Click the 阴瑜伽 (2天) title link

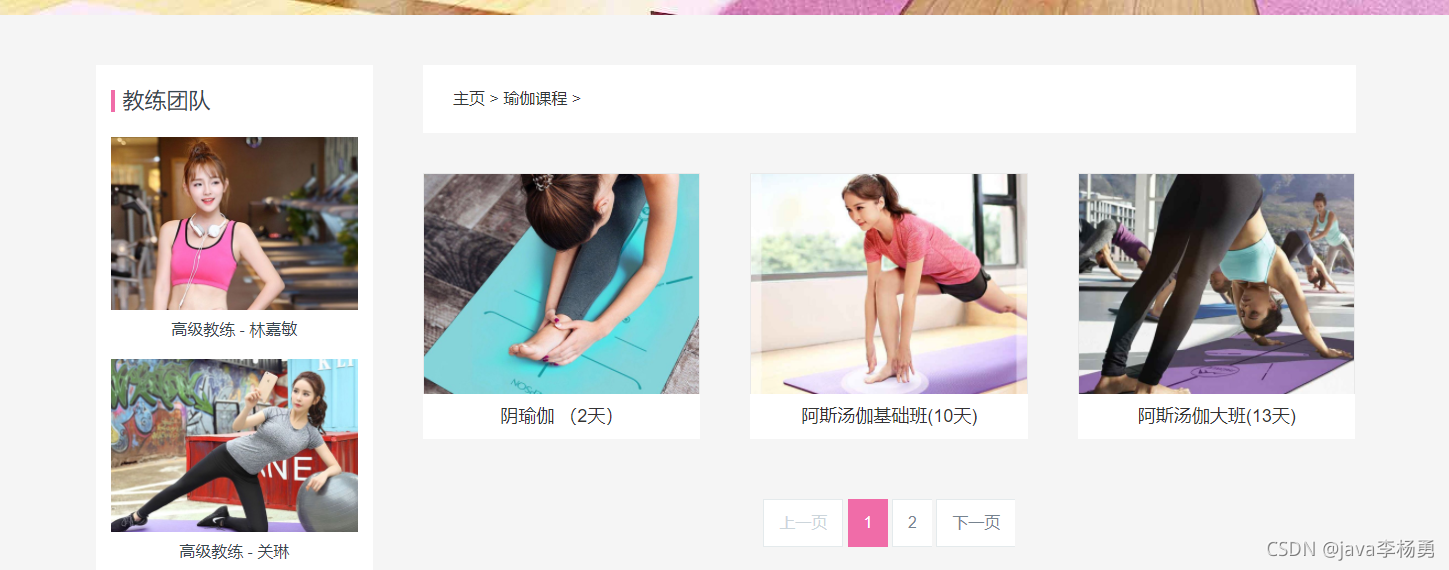pyautogui.click(x=556, y=416)
